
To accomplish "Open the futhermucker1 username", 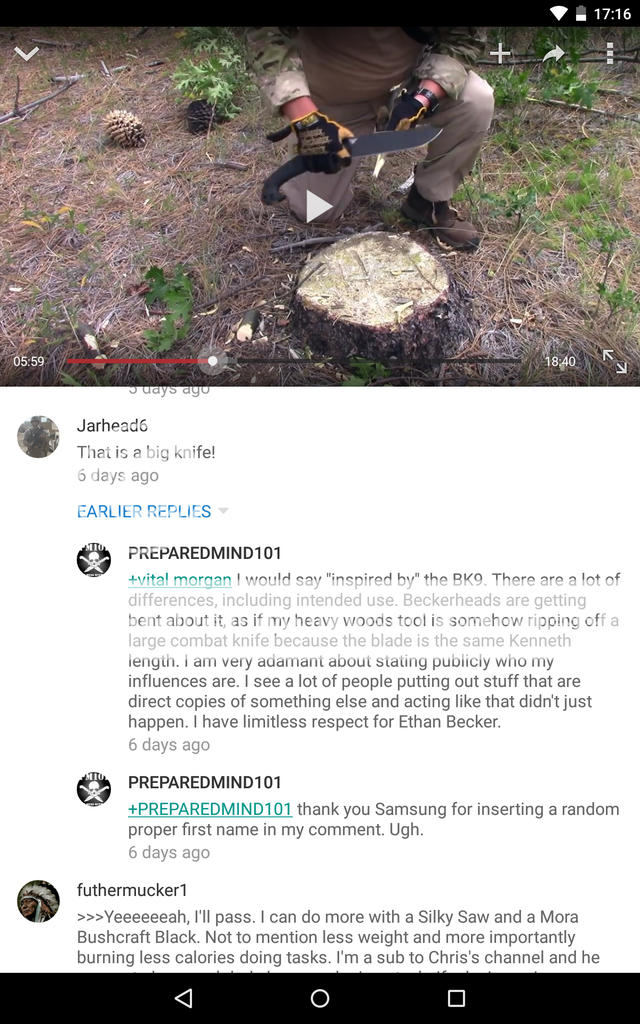I will [x=133, y=890].
